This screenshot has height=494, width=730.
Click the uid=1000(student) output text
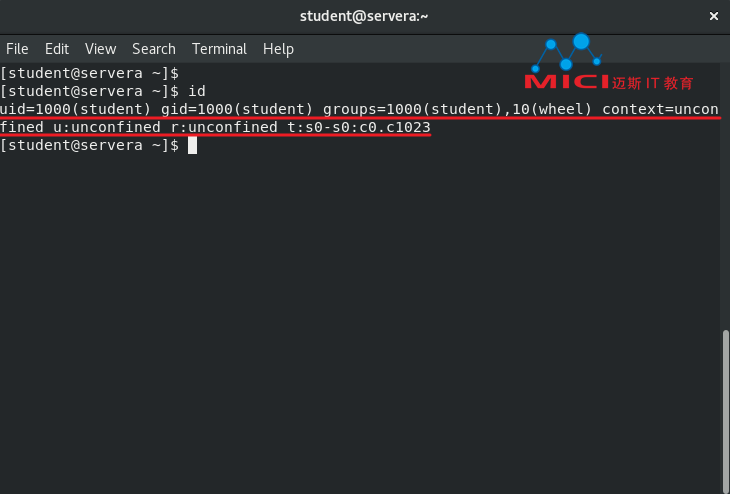coord(75,109)
